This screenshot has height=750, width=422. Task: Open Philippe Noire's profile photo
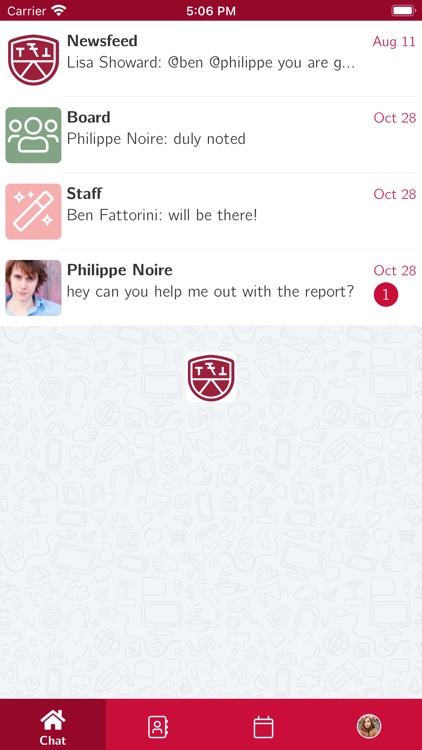pyautogui.click(x=33, y=288)
